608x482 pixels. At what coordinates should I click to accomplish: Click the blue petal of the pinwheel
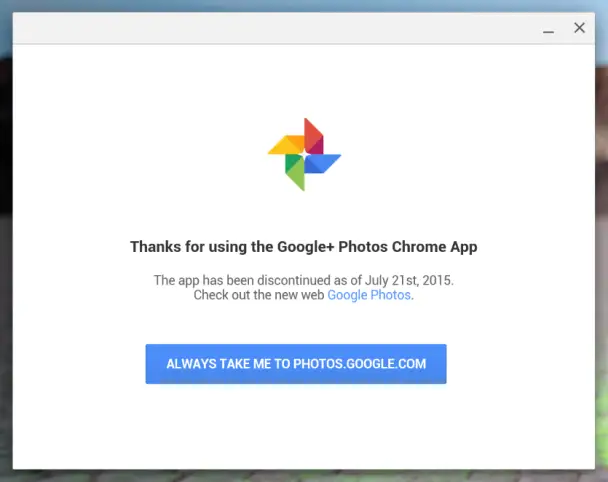point(323,163)
